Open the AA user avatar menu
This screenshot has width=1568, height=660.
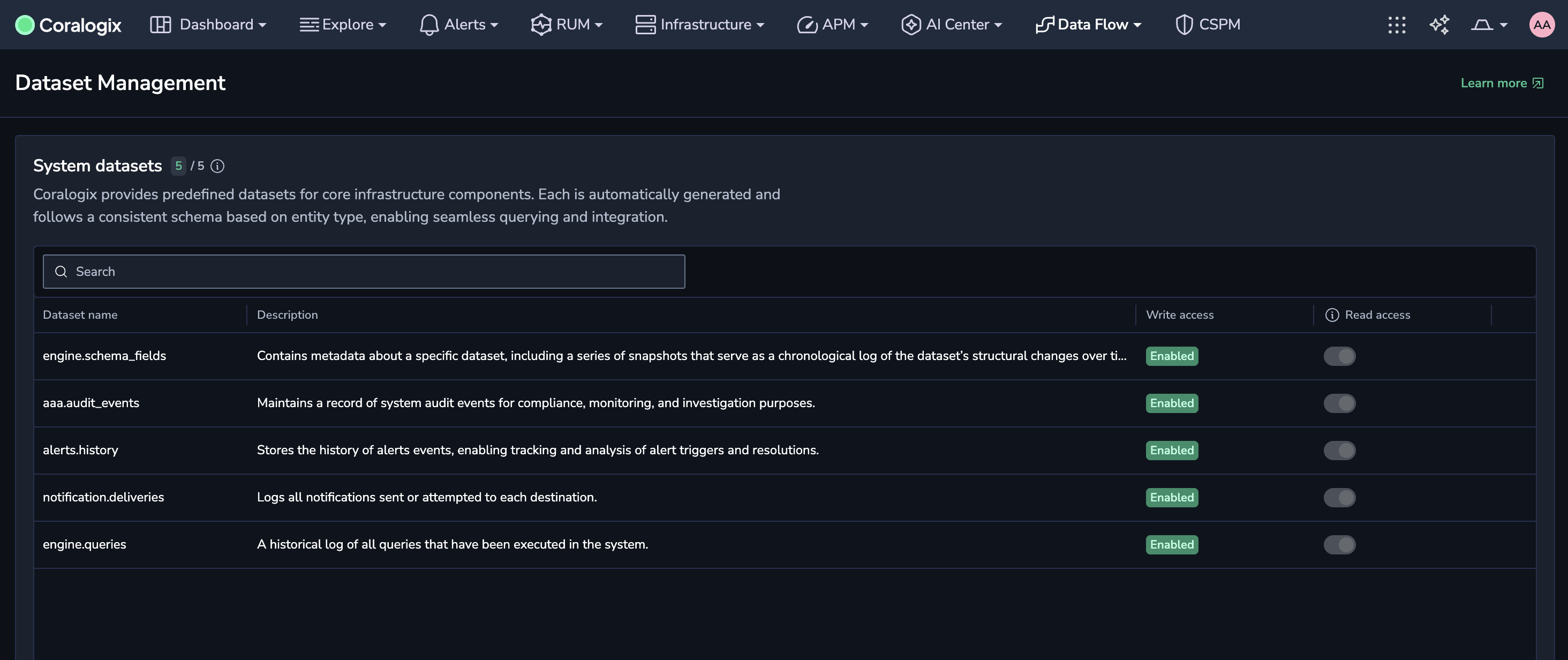(x=1542, y=25)
